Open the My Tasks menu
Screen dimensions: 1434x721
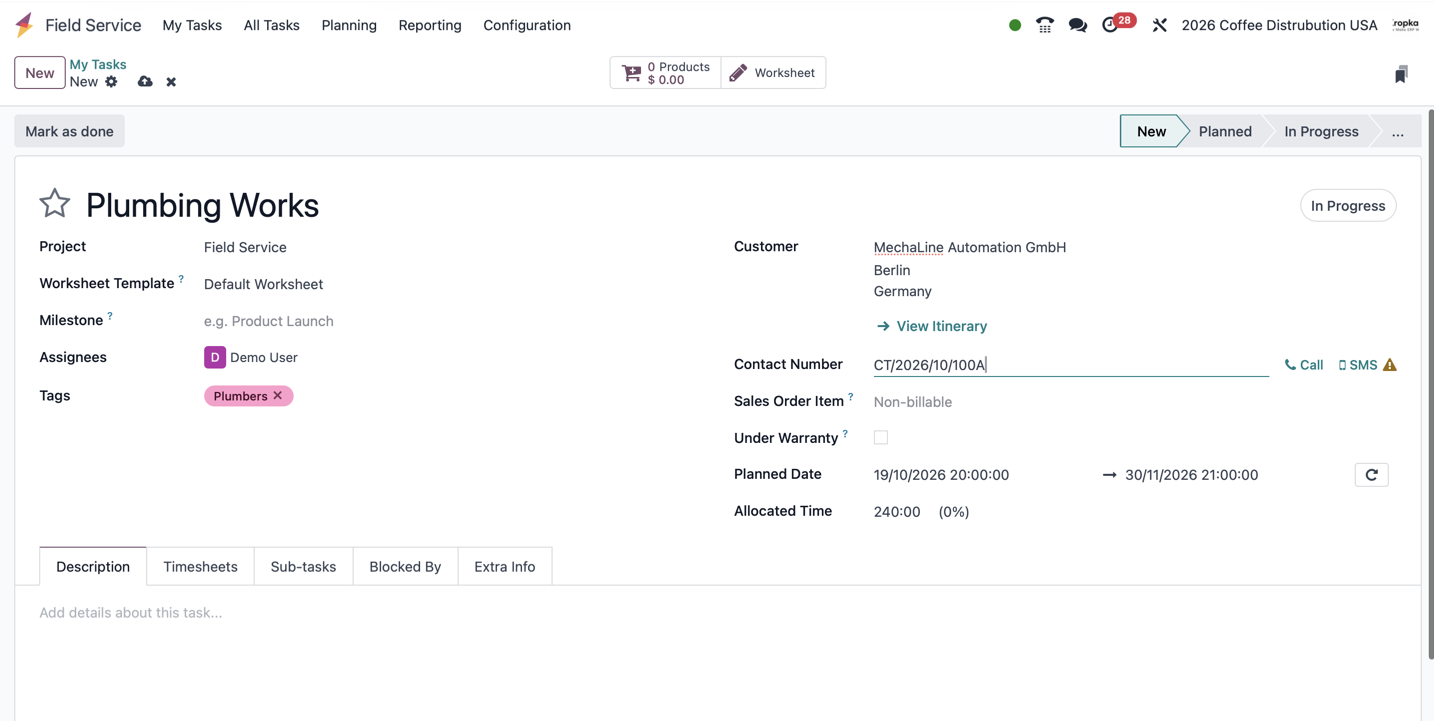pos(192,25)
